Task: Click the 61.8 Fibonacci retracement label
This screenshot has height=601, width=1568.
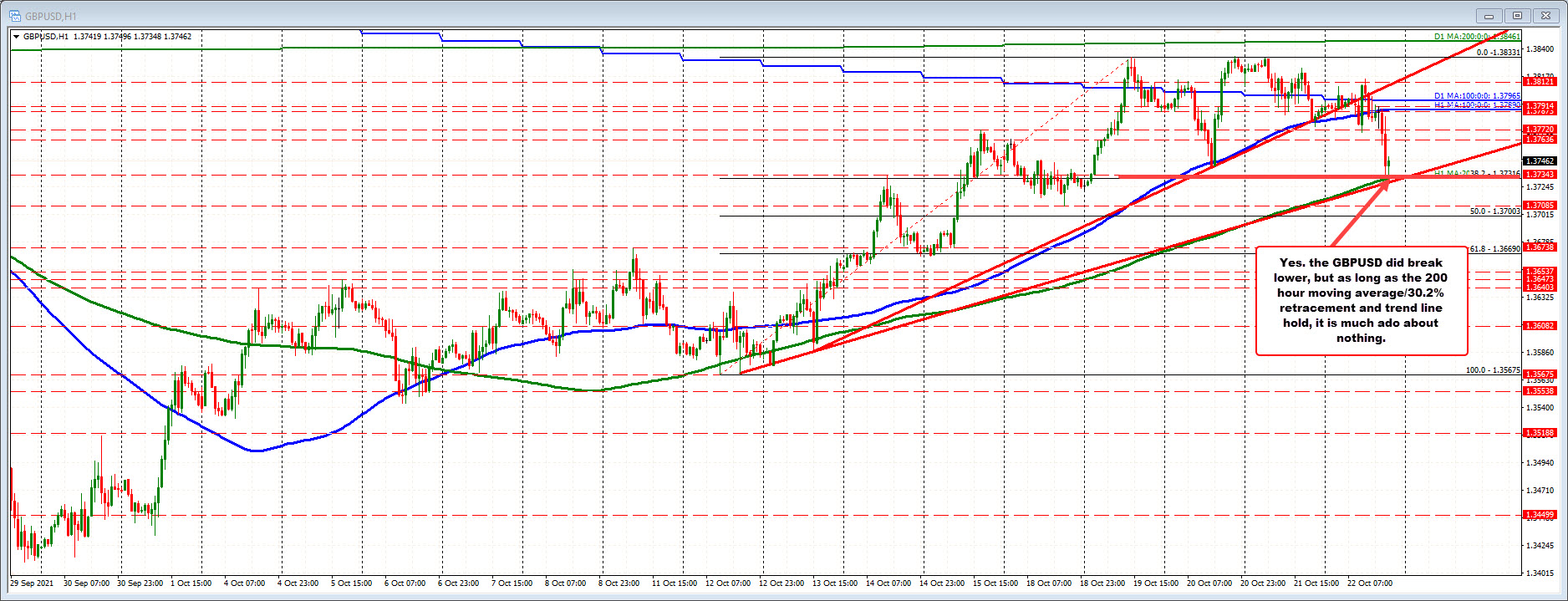Action: (x=1494, y=249)
